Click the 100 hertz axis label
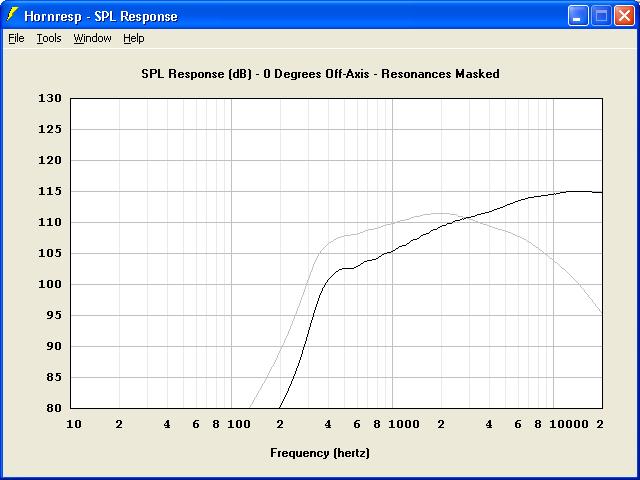The image size is (640, 480). click(239, 424)
